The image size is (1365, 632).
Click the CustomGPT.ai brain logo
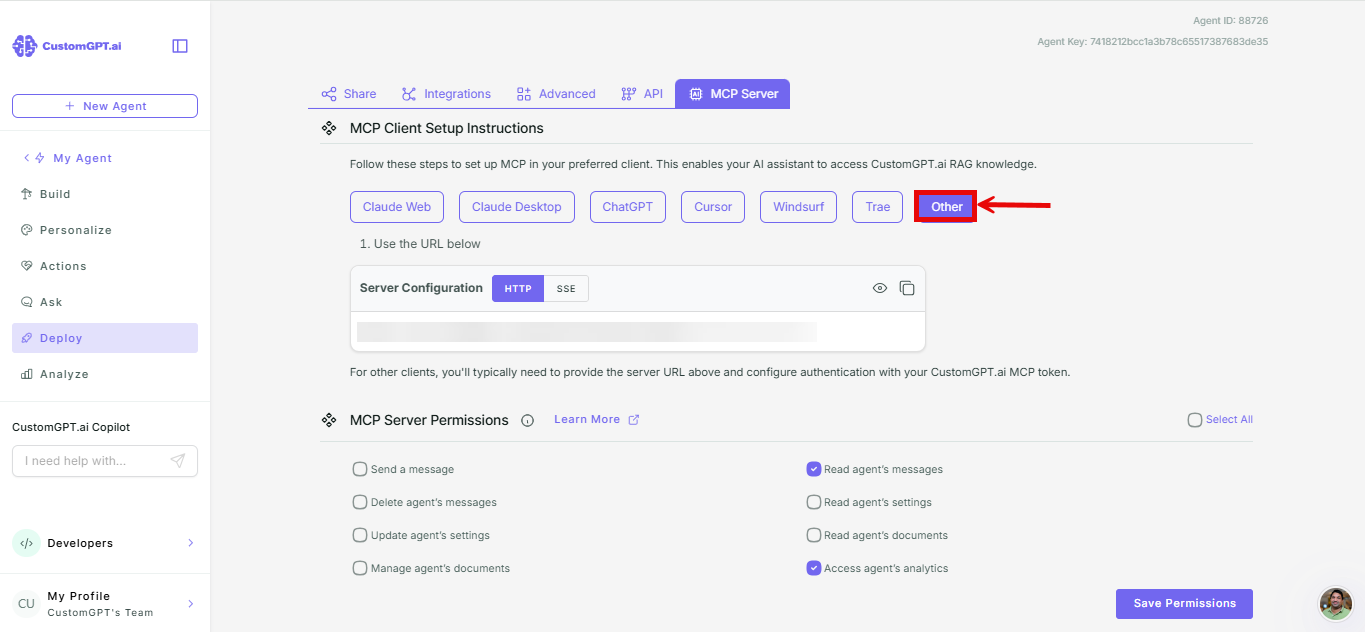25,46
